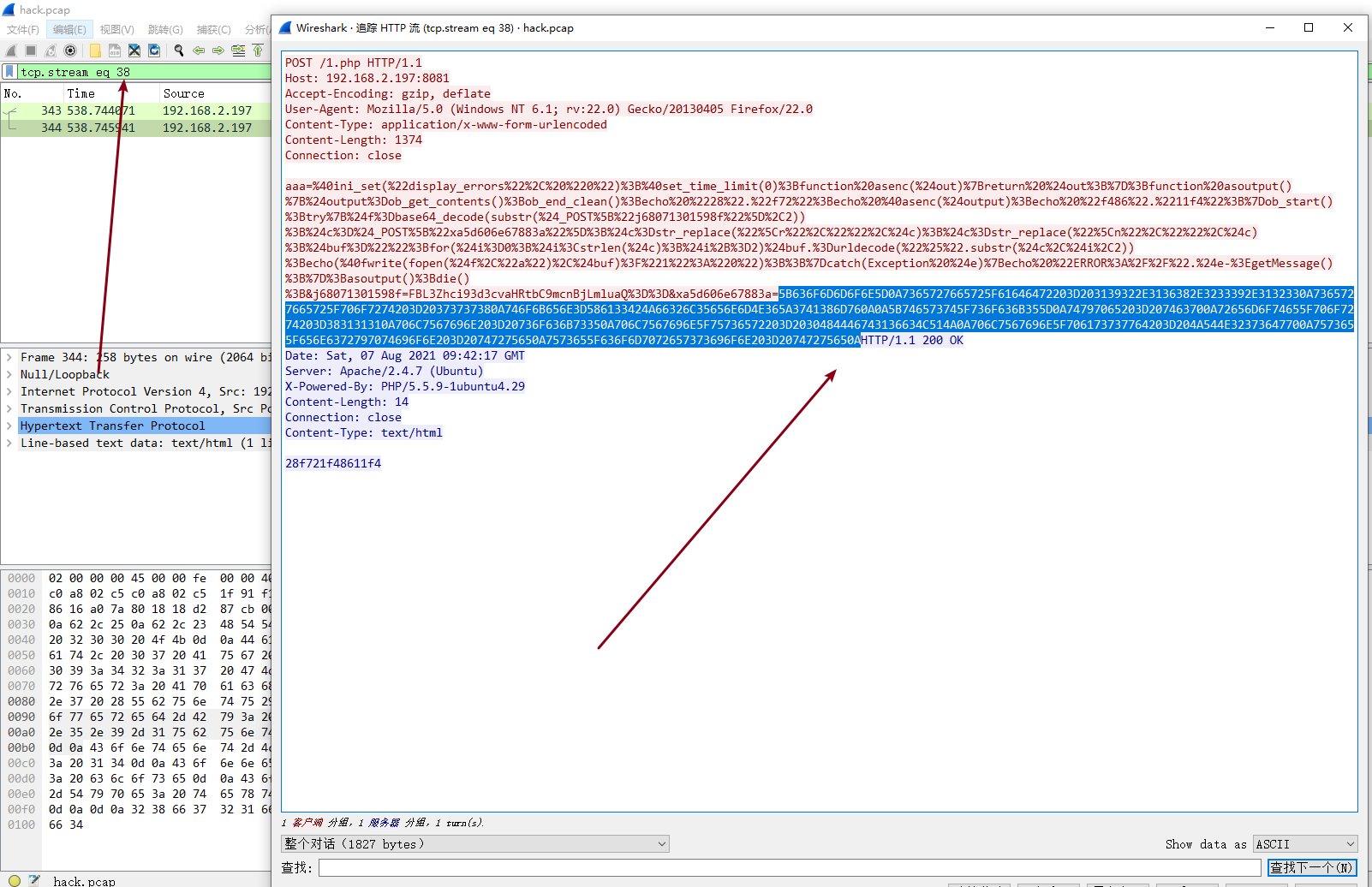Image resolution: width=1372 pixels, height=887 pixels.
Task: Click Wireshark logo in main window title
Action: point(9,9)
